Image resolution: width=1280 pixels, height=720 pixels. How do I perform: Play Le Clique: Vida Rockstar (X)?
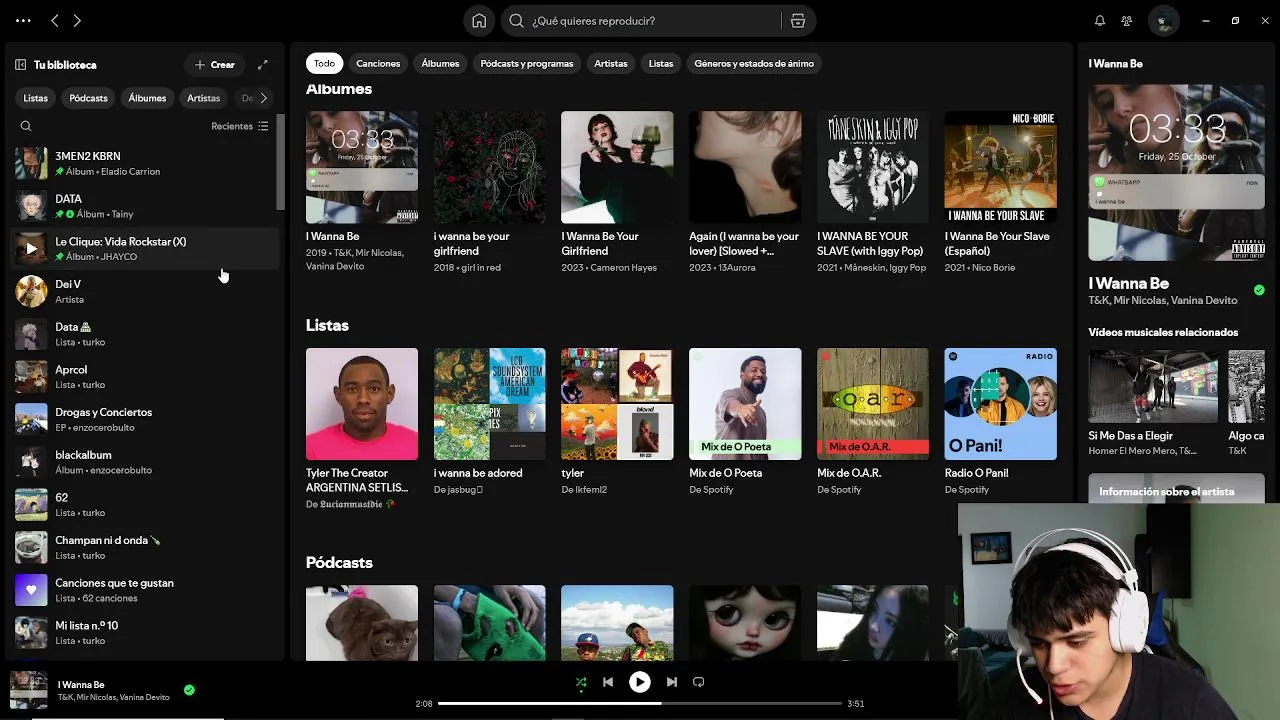pyautogui.click(x=31, y=248)
